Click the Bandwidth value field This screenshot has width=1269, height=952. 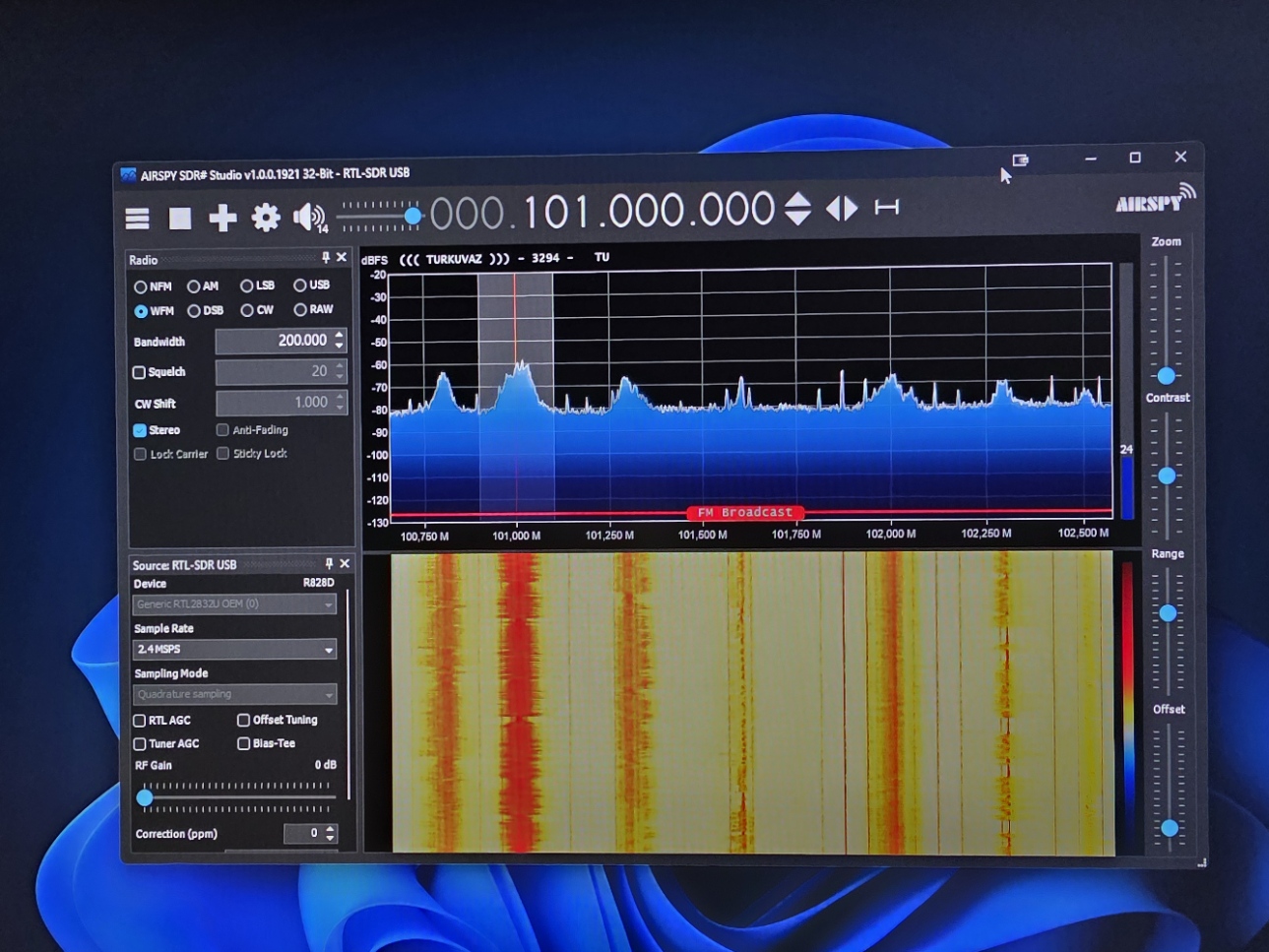click(x=274, y=341)
